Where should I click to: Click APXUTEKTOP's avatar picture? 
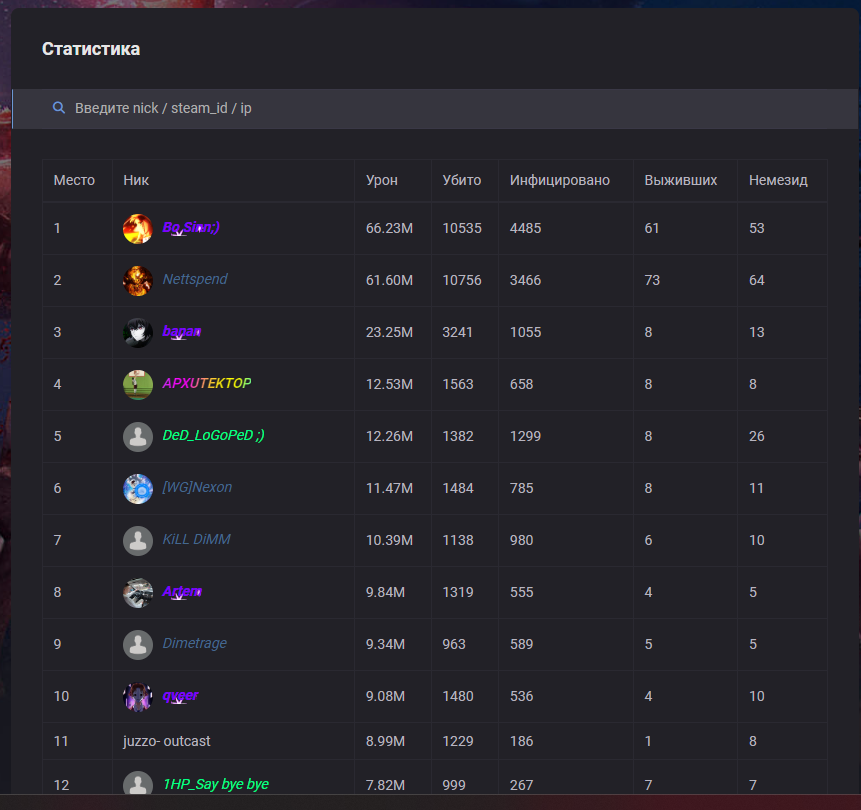coord(138,384)
